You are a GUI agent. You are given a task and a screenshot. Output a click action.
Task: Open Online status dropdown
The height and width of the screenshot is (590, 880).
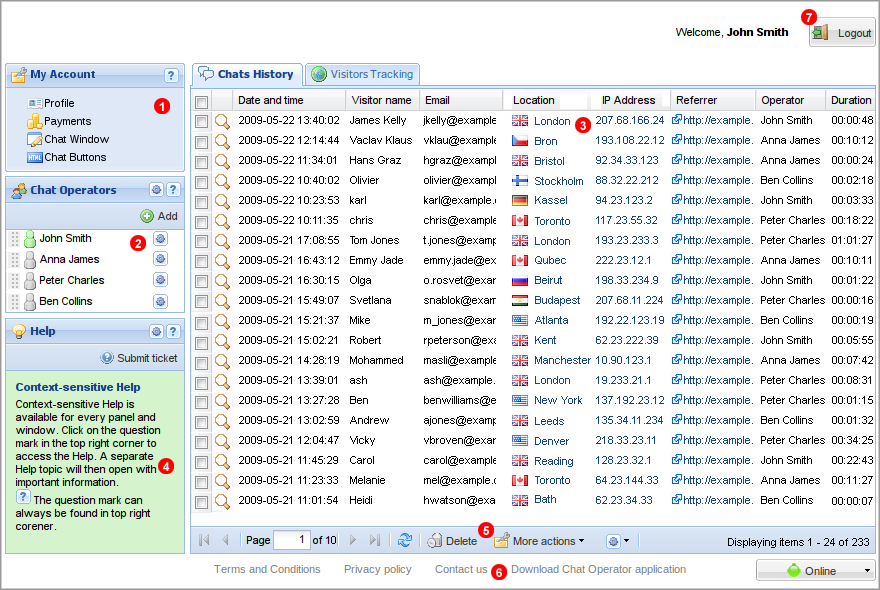867,571
